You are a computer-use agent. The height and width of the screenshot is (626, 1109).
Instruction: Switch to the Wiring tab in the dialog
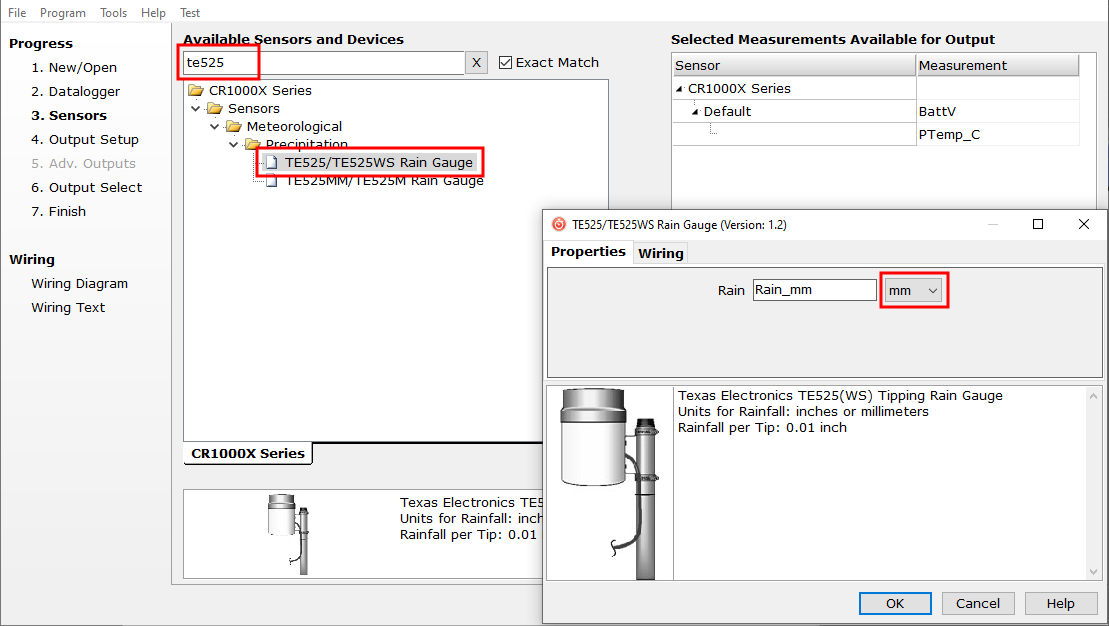click(660, 252)
